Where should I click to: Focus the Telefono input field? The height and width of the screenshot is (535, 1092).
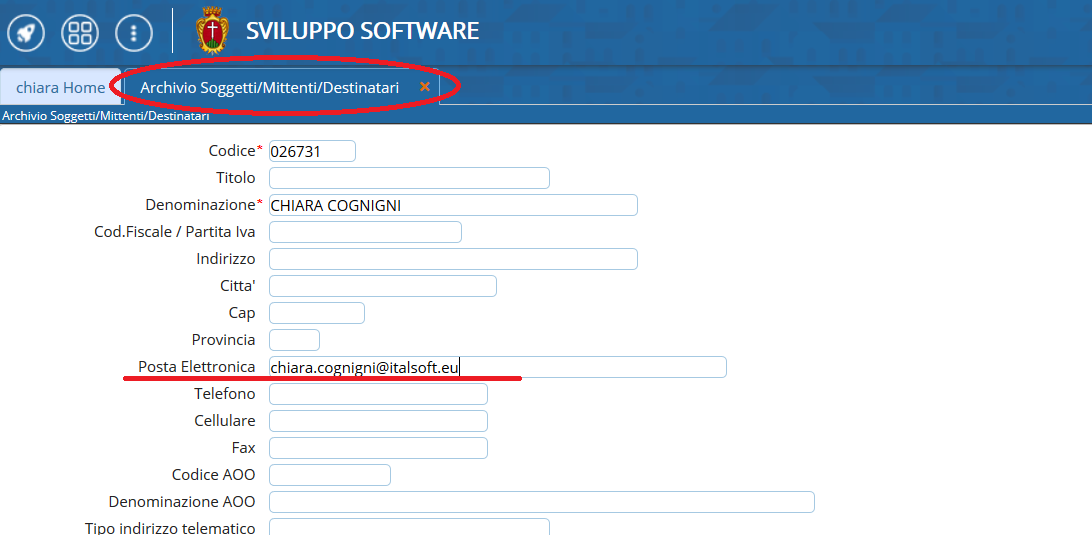pyautogui.click(x=378, y=394)
